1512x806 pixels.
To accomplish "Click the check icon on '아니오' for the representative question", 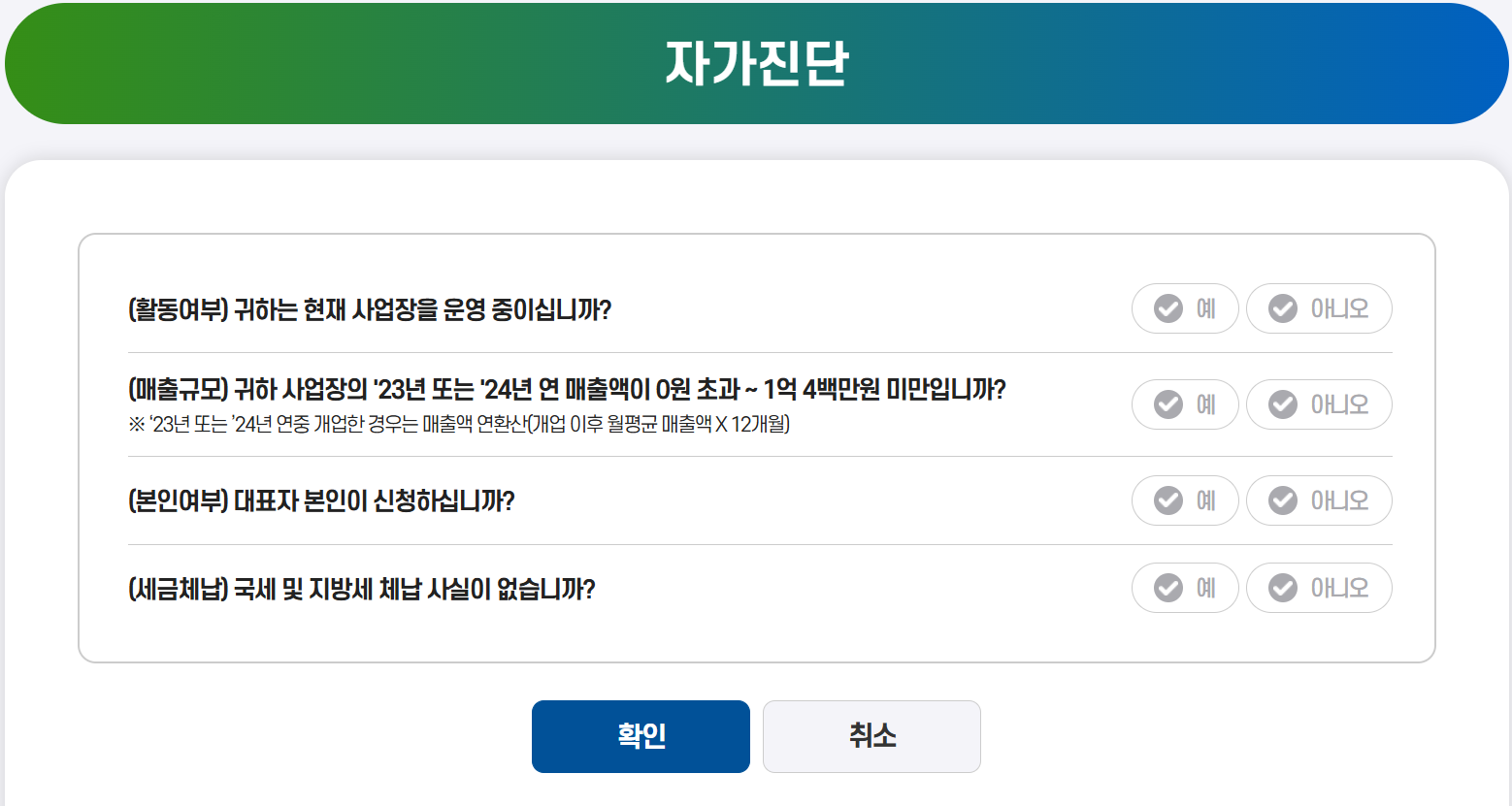I will click(1283, 500).
